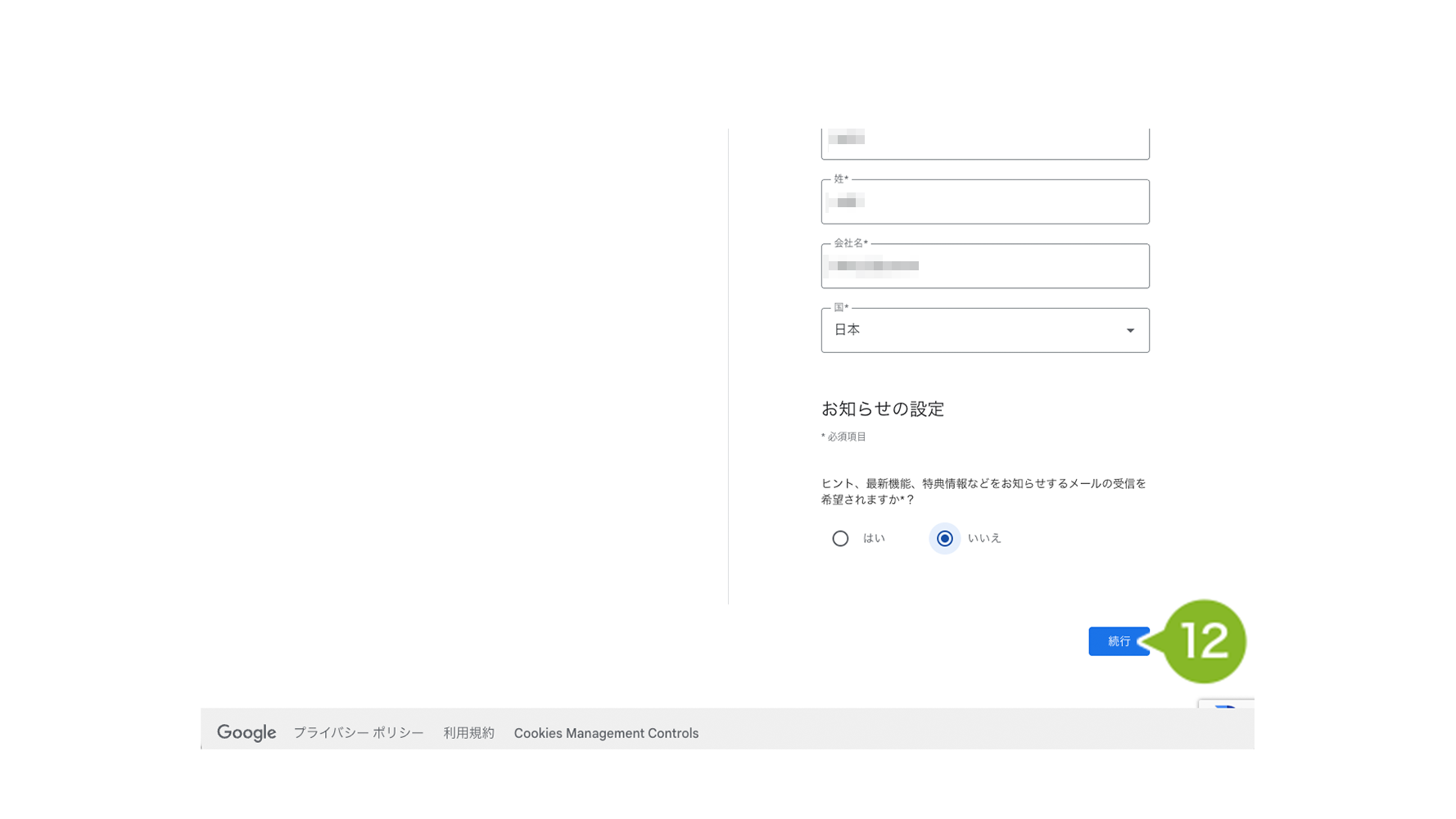This screenshot has width=1456, height=819.
Task: Open Cookies Management Controls link
Action: [x=606, y=733]
